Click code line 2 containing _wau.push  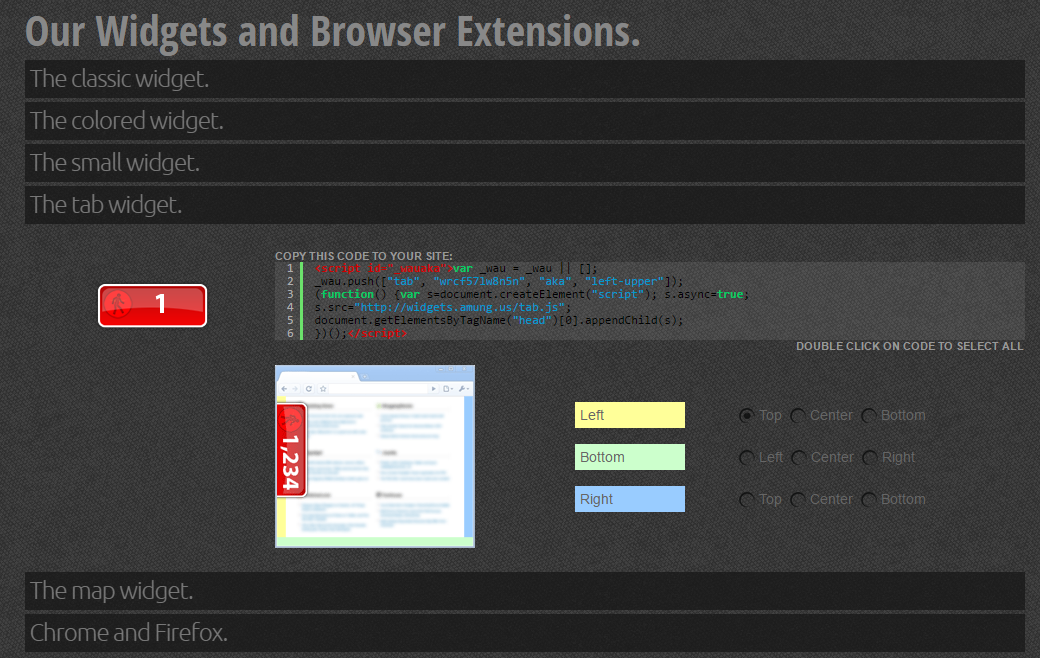click(x=499, y=281)
